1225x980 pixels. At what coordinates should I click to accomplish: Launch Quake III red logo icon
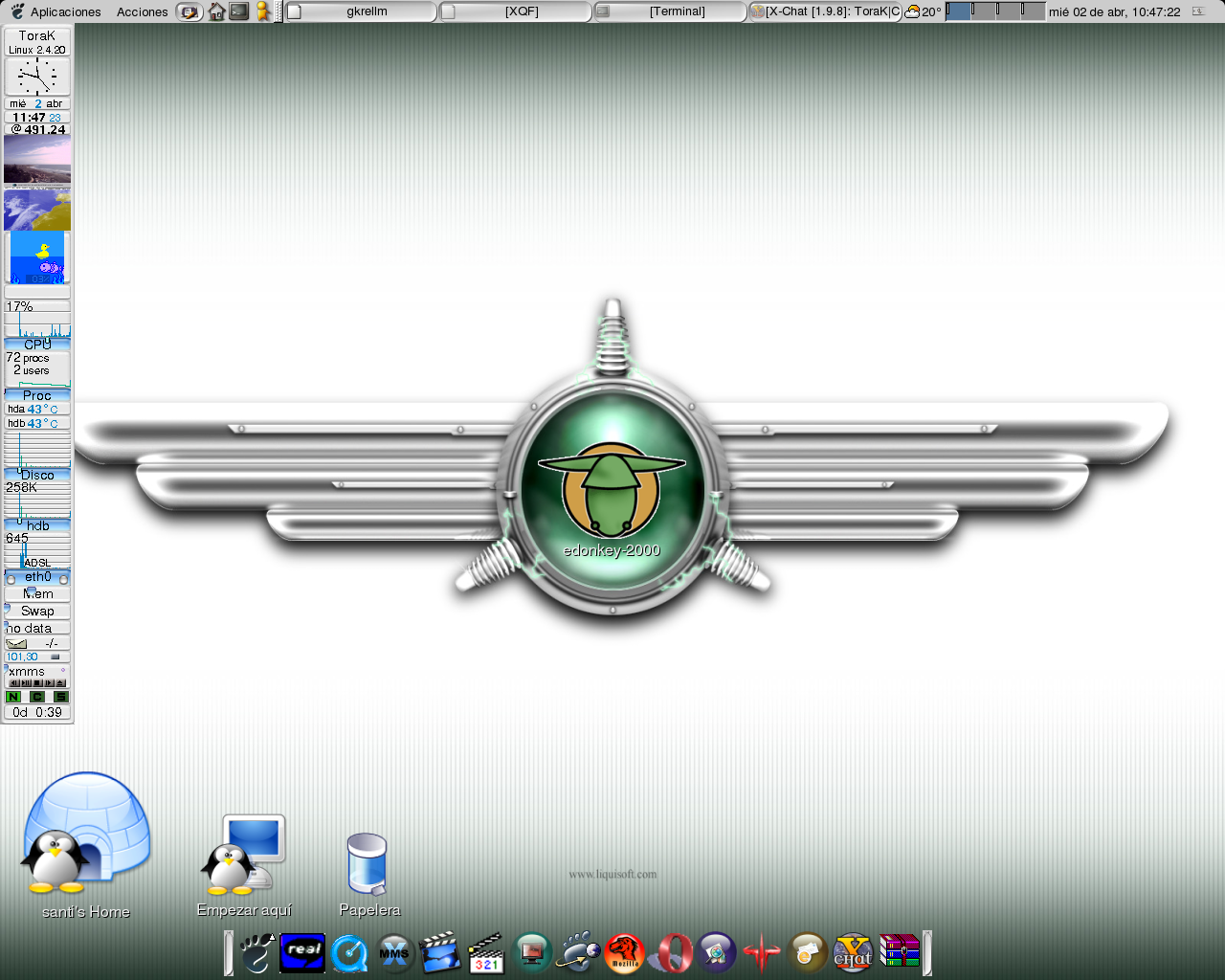point(762,953)
